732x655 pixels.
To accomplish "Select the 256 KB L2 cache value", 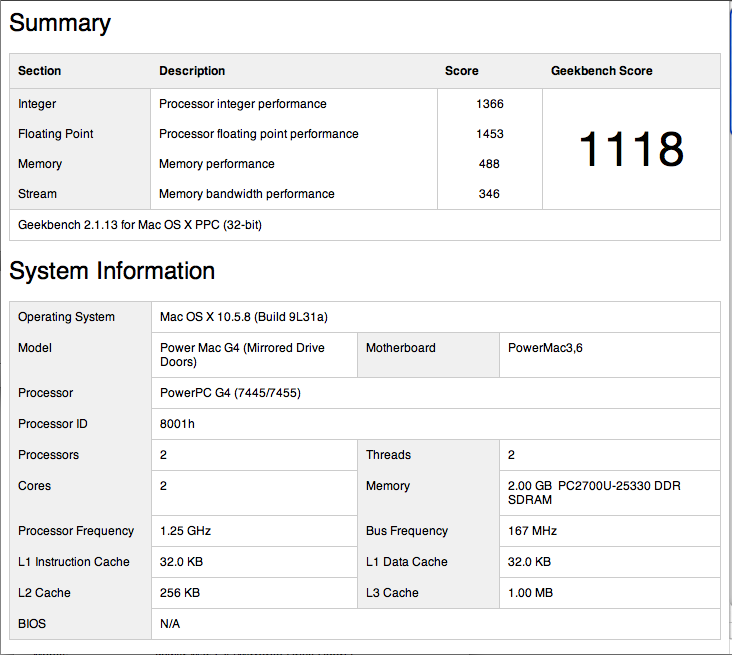I will pyautogui.click(x=180, y=593).
